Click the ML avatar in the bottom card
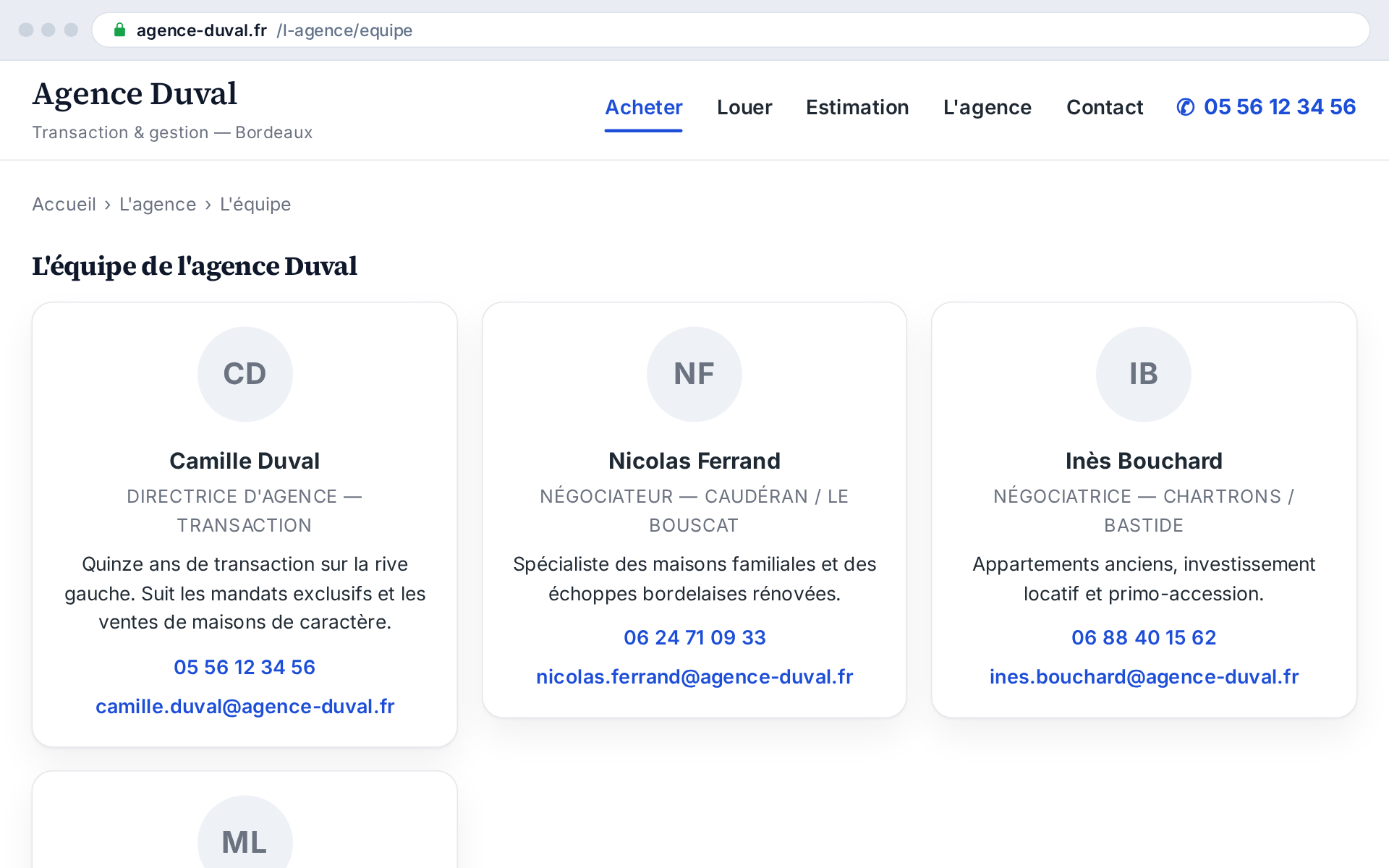 click(x=245, y=832)
